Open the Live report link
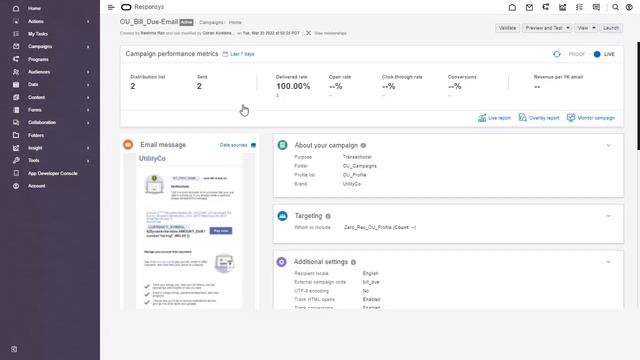This screenshot has width=640, height=360. tap(494, 118)
